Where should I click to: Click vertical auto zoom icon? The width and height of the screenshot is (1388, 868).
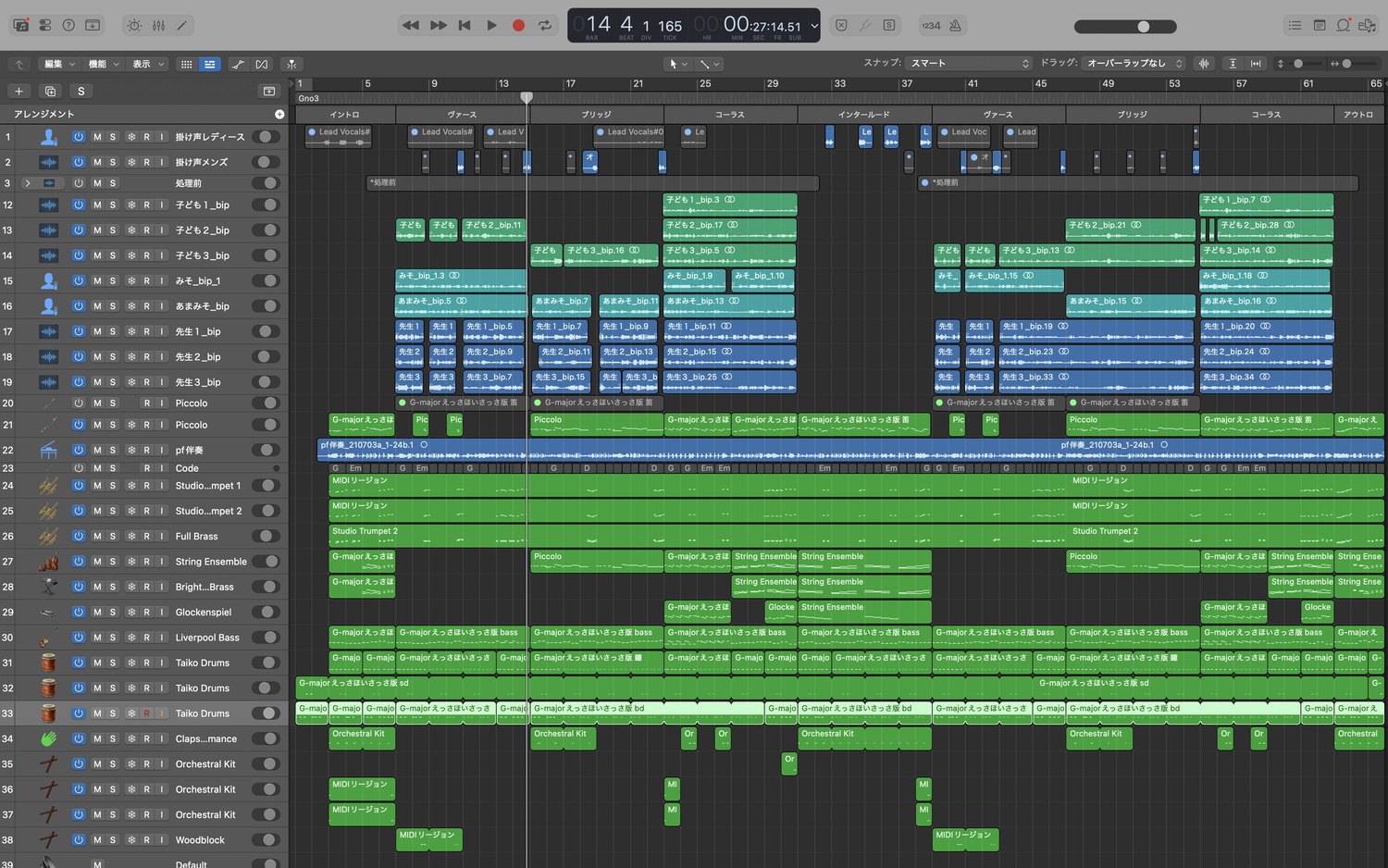[1233, 64]
